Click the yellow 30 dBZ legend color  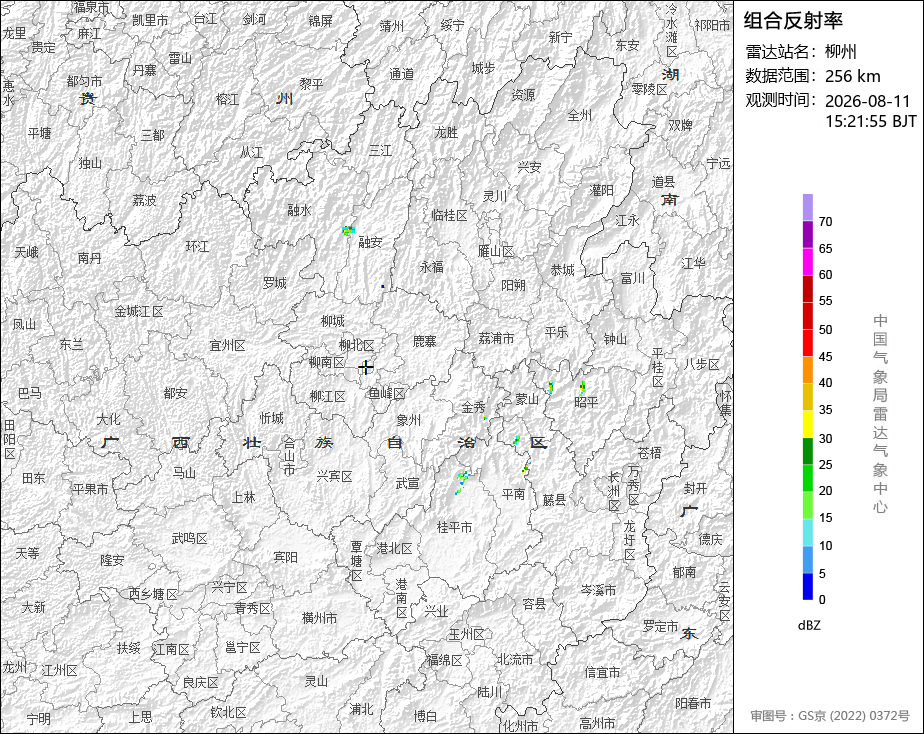coord(808,424)
